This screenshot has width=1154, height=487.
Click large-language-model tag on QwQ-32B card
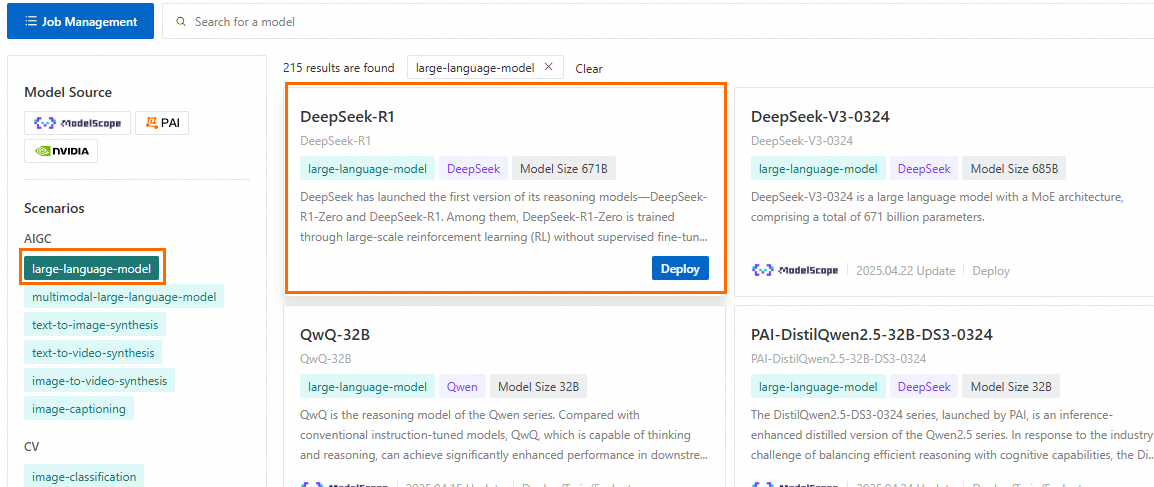click(x=367, y=386)
